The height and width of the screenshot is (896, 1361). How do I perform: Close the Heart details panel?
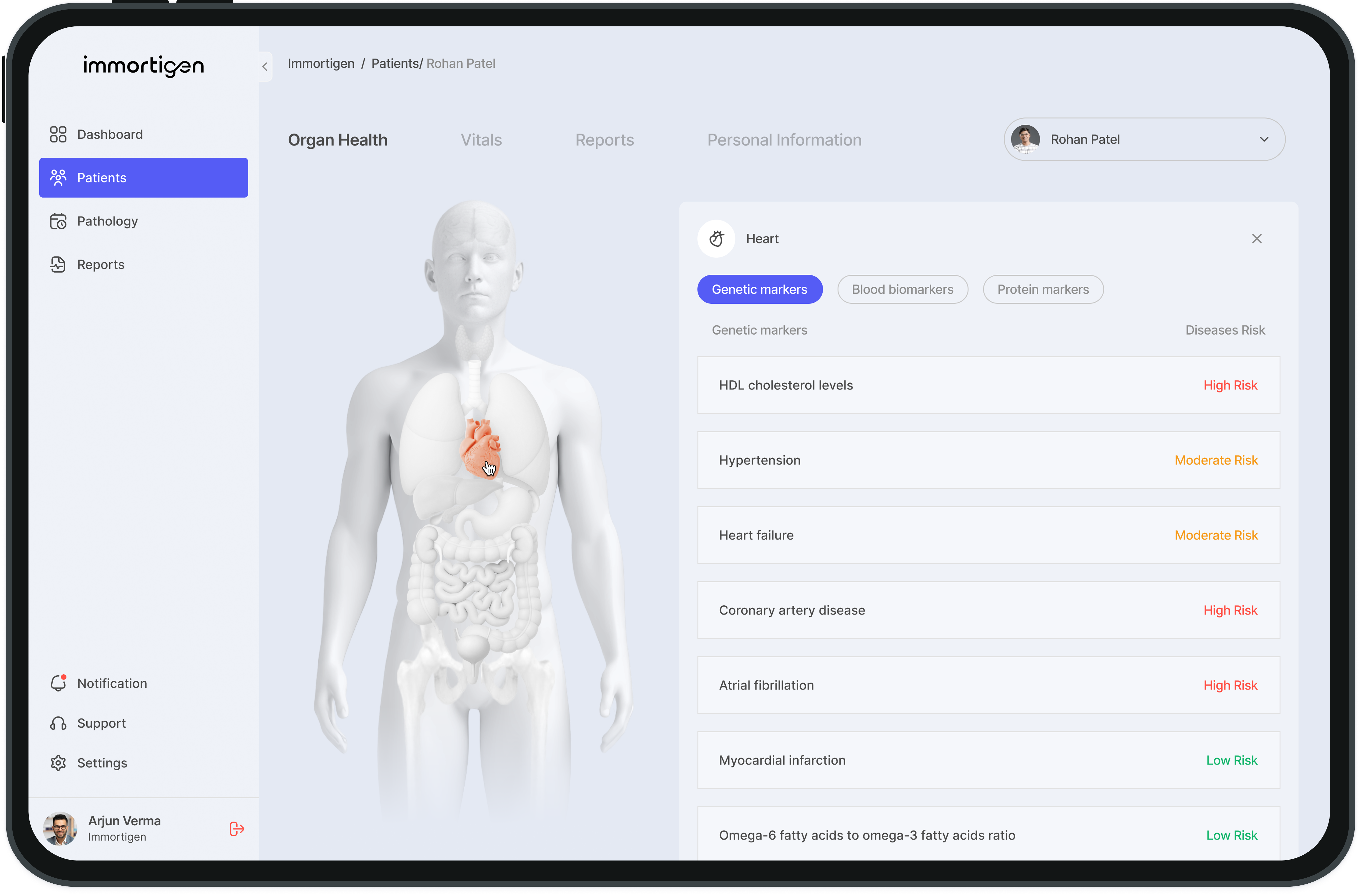click(1256, 238)
